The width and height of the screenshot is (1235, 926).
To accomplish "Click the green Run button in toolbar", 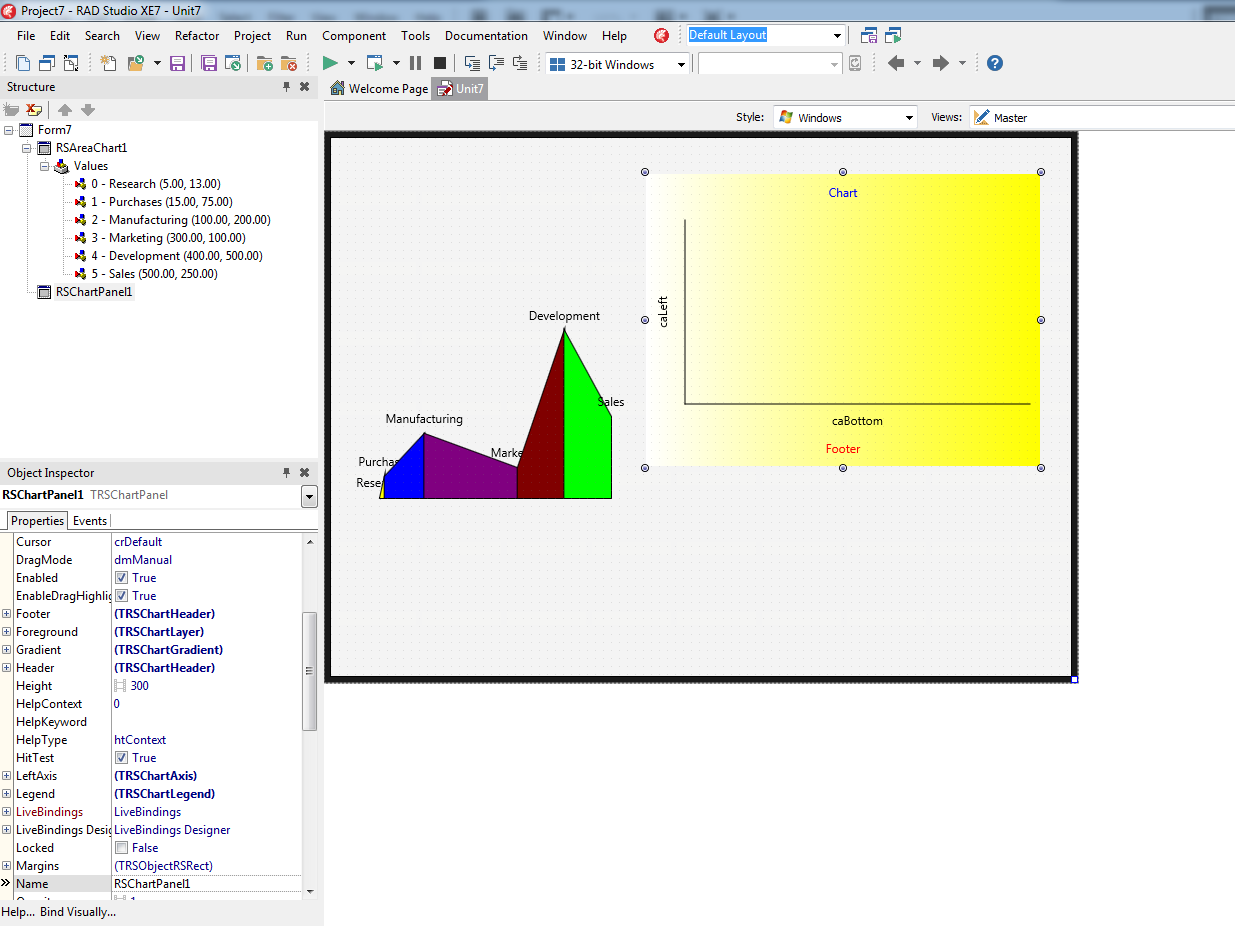I will (330, 64).
